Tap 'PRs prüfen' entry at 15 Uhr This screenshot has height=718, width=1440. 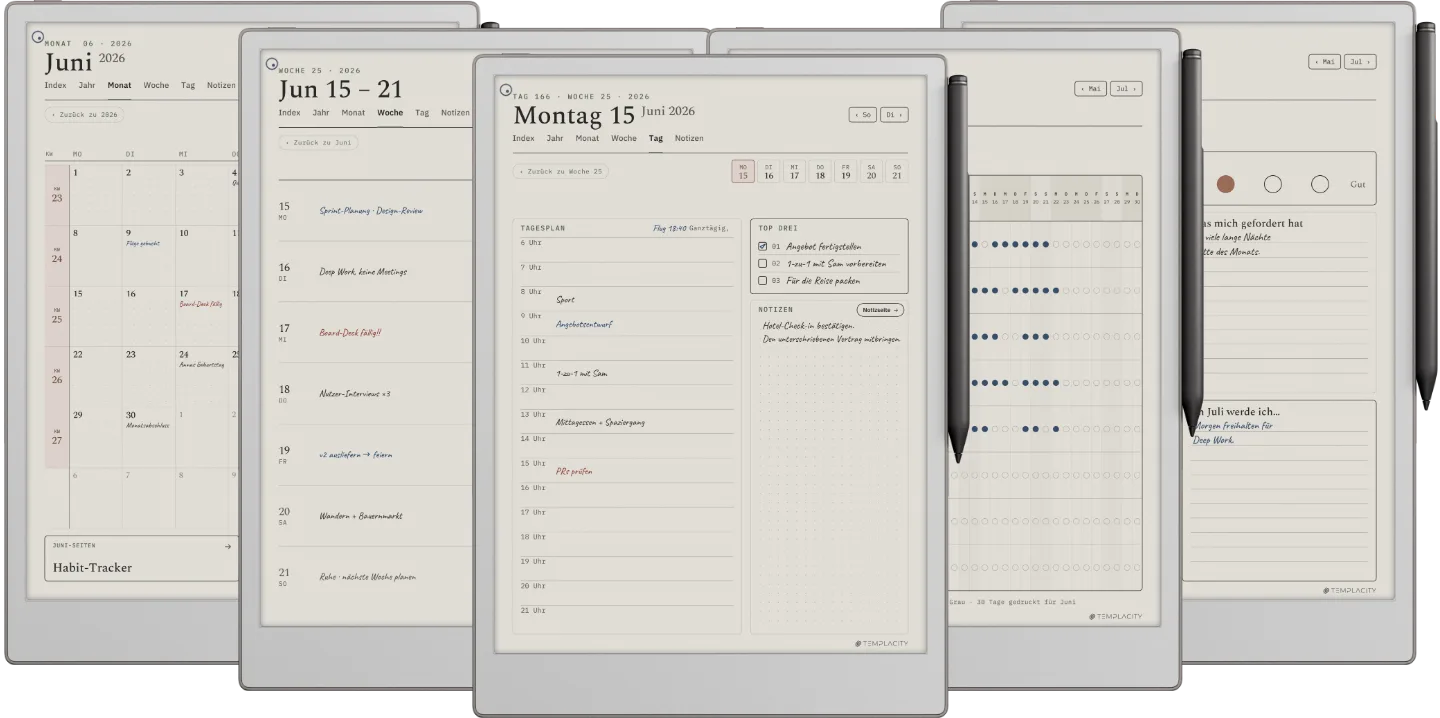[574, 471]
